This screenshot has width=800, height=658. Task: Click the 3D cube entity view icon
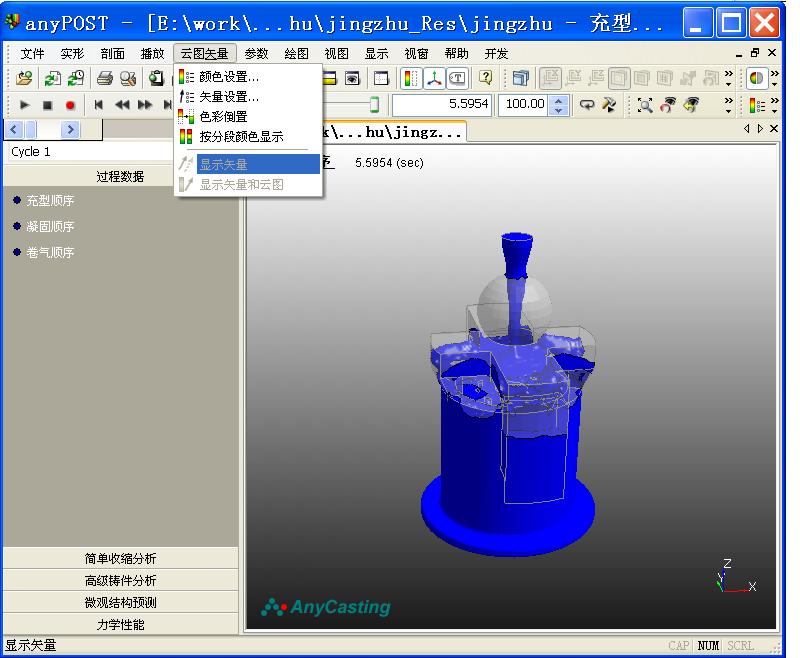pyautogui.click(x=520, y=78)
